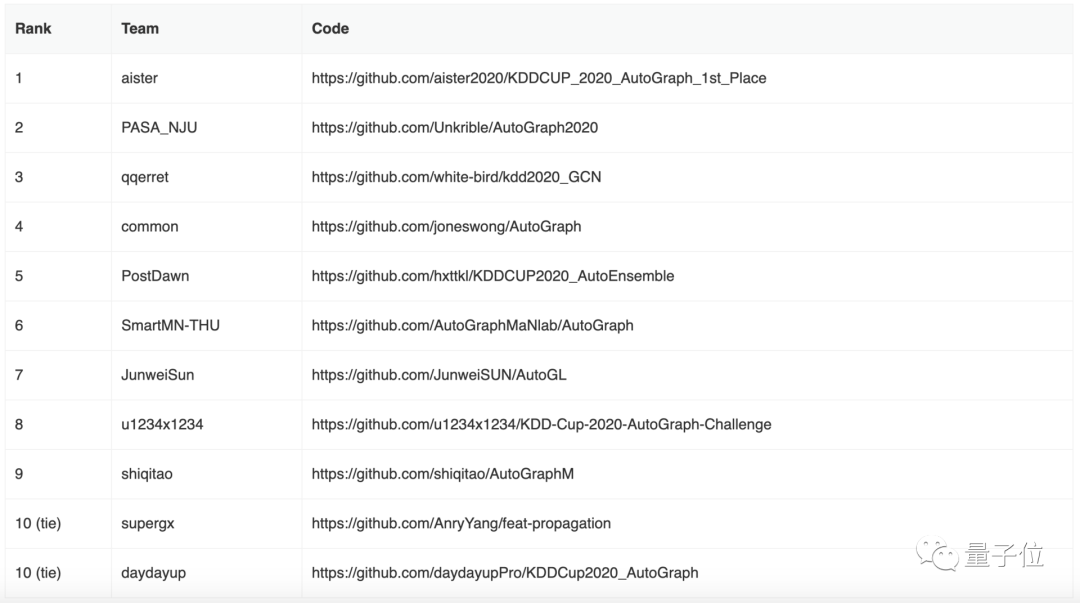Click the WeChat logo icon in the watermark
Image resolution: width=1080 pixels, height=603 pixels.
click(940, 554)
